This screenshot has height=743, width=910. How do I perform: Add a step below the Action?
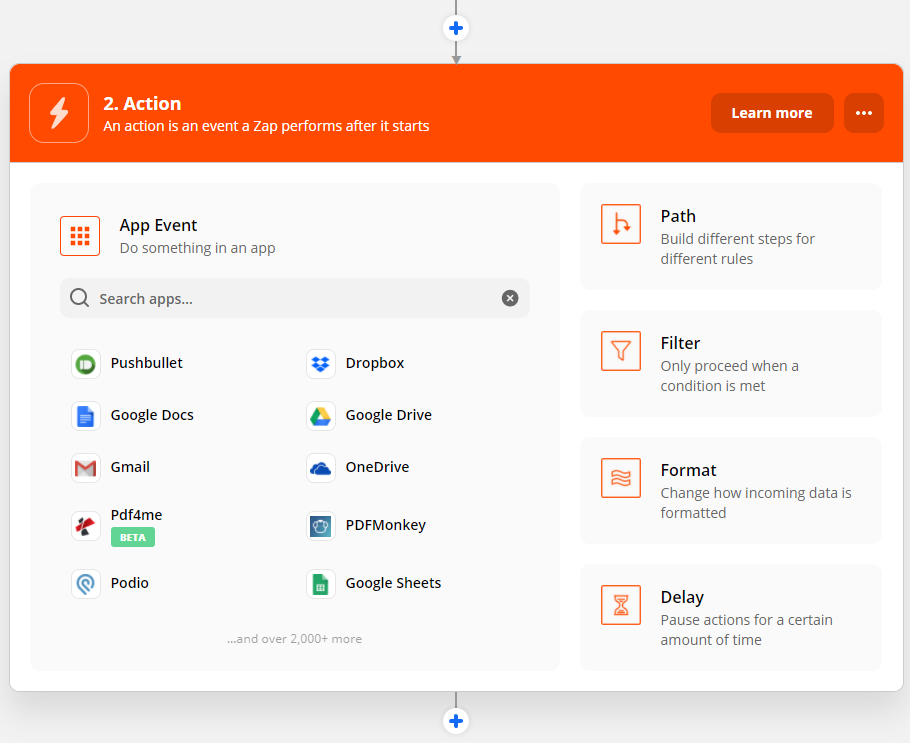[x=456, y=721]
